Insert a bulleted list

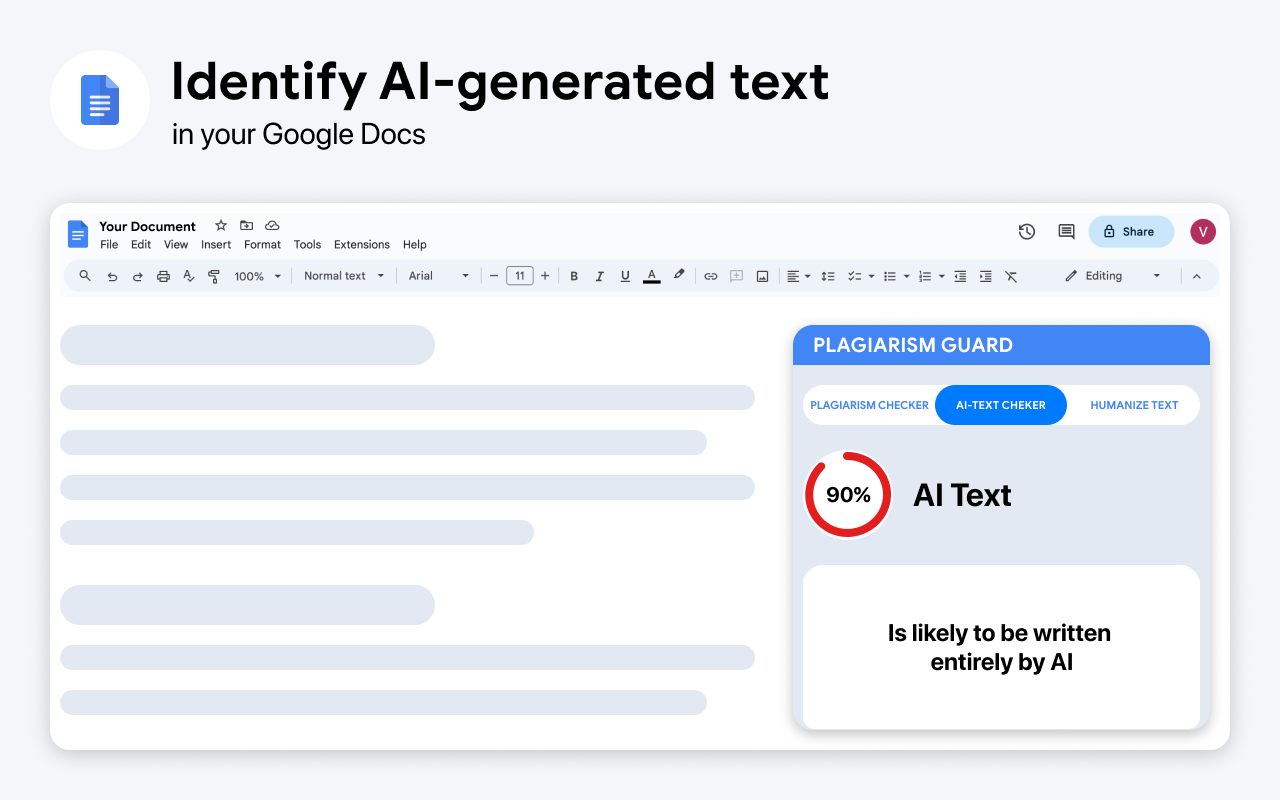(890, 276)
